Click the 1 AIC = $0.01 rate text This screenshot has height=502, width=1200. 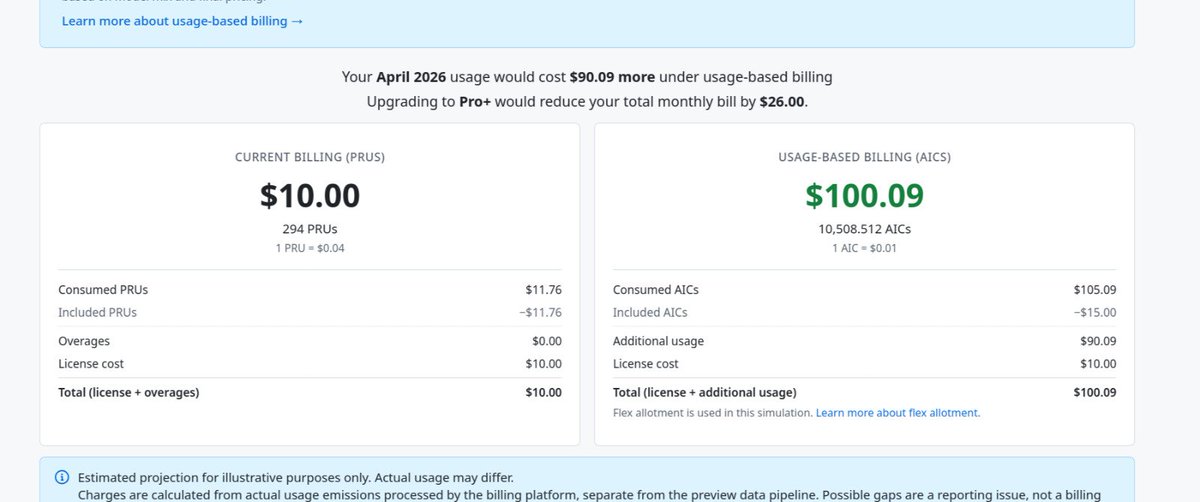pos(864,248)
